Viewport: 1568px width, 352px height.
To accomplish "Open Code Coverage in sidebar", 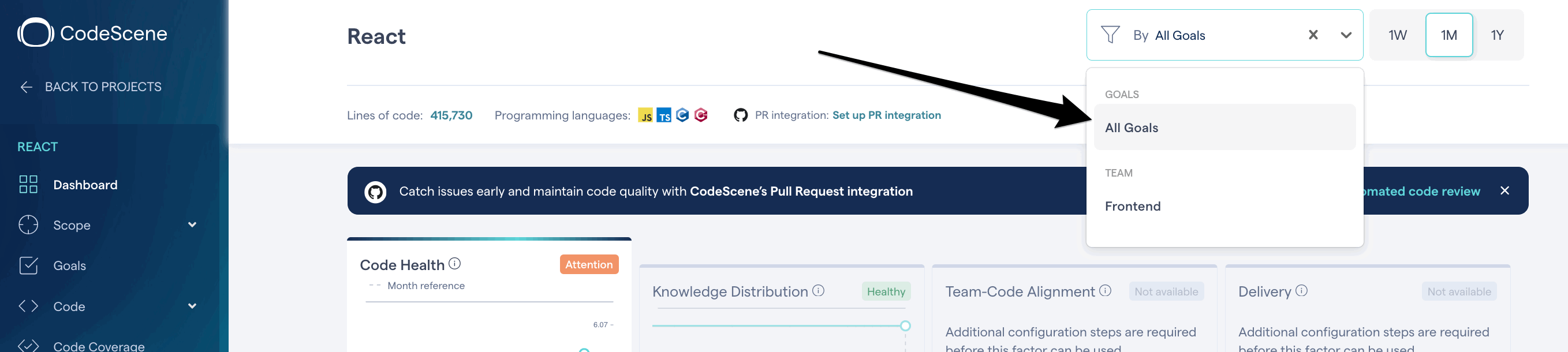I will 99,346.
